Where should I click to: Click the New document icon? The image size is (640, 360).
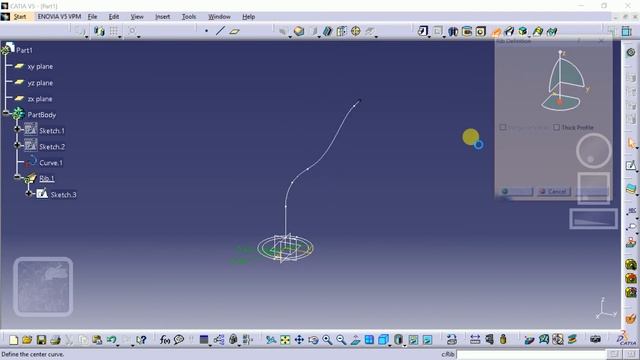click(x=13, y=340)
